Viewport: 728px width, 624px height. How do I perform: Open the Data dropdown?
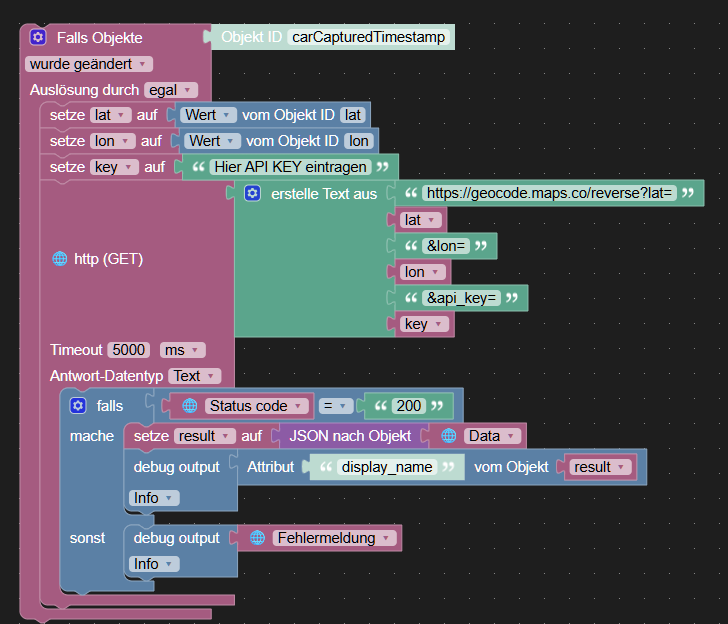[492, 436]
